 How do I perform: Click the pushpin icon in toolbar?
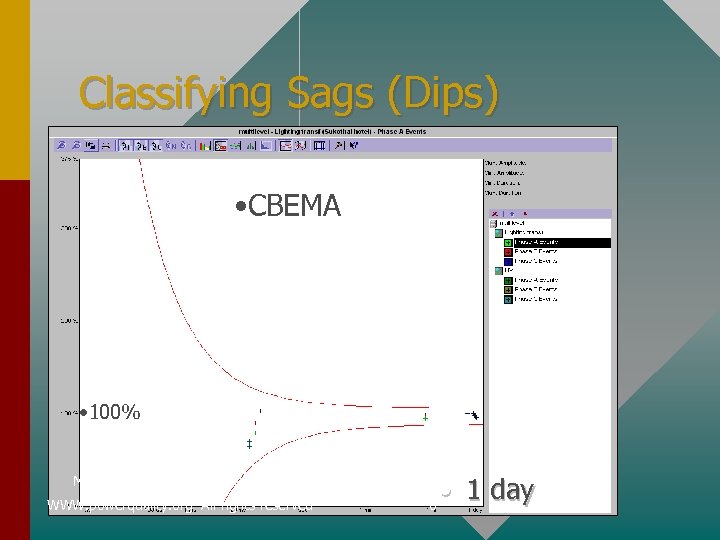click(339, 146)
